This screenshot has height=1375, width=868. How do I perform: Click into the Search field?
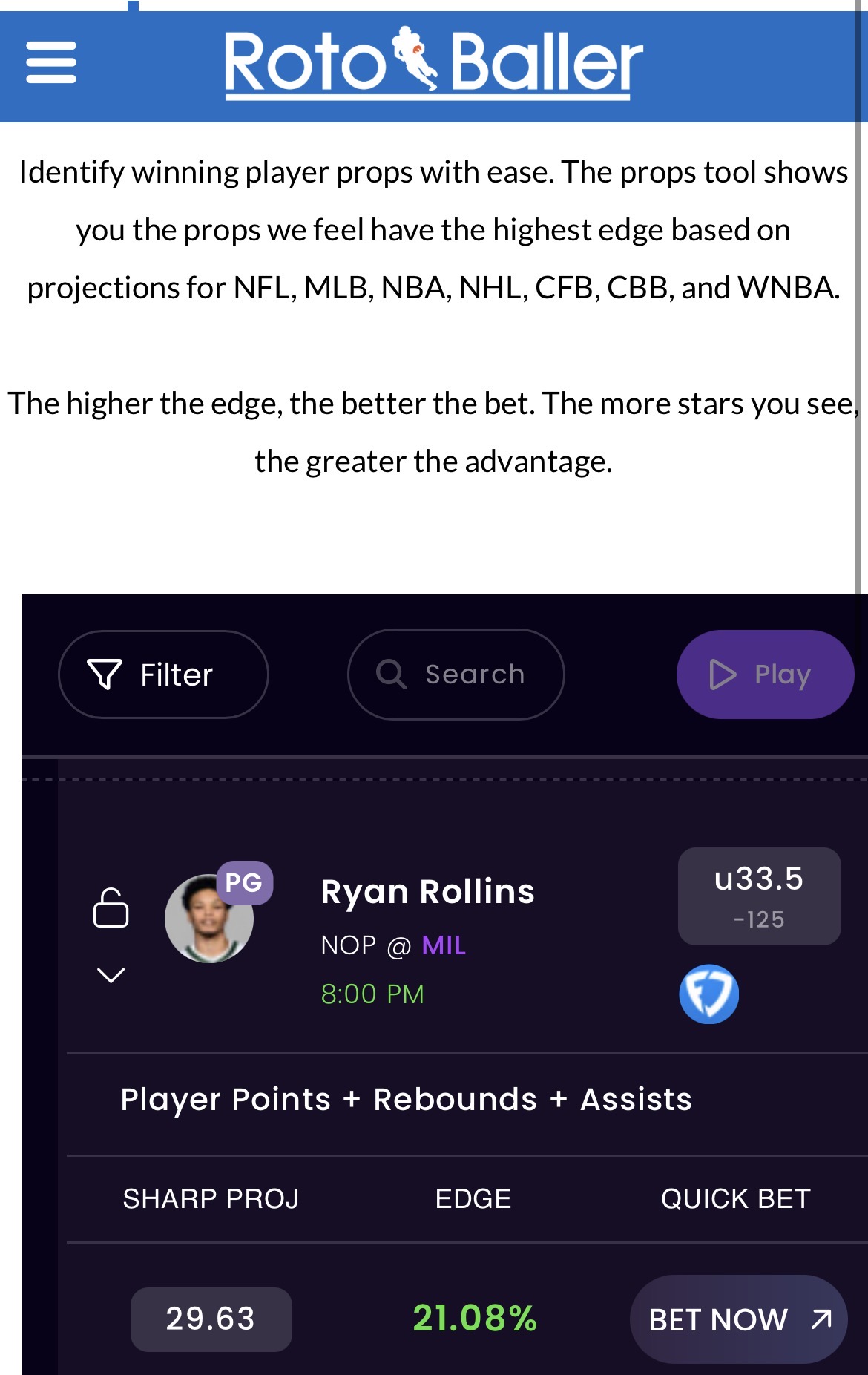[x=475, y=674]
